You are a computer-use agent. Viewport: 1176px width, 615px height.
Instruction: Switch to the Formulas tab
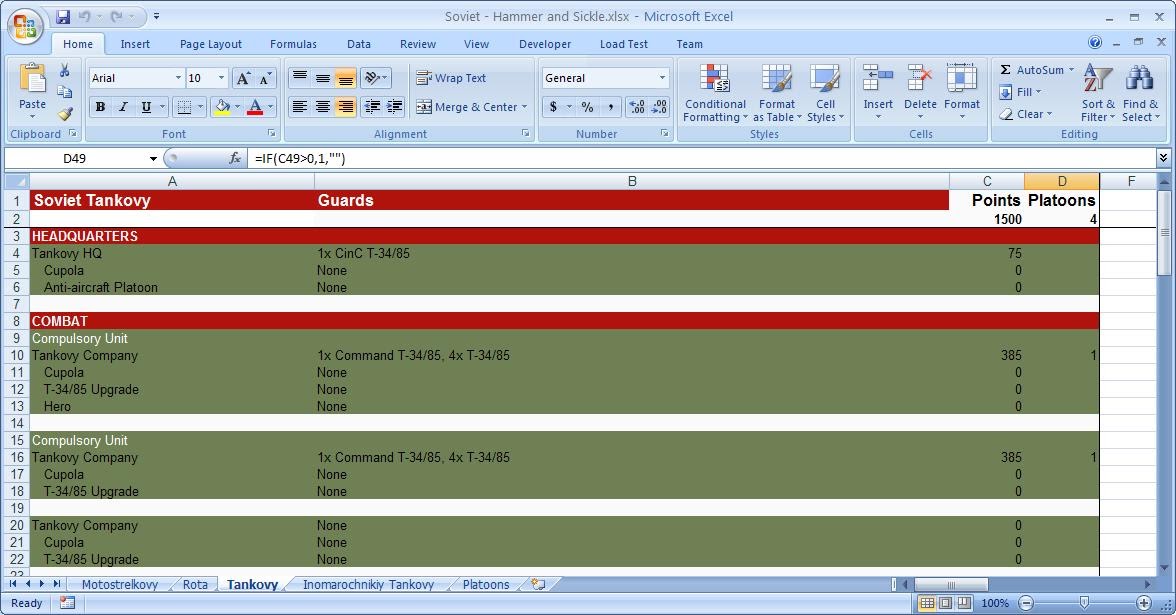(293, 44)
